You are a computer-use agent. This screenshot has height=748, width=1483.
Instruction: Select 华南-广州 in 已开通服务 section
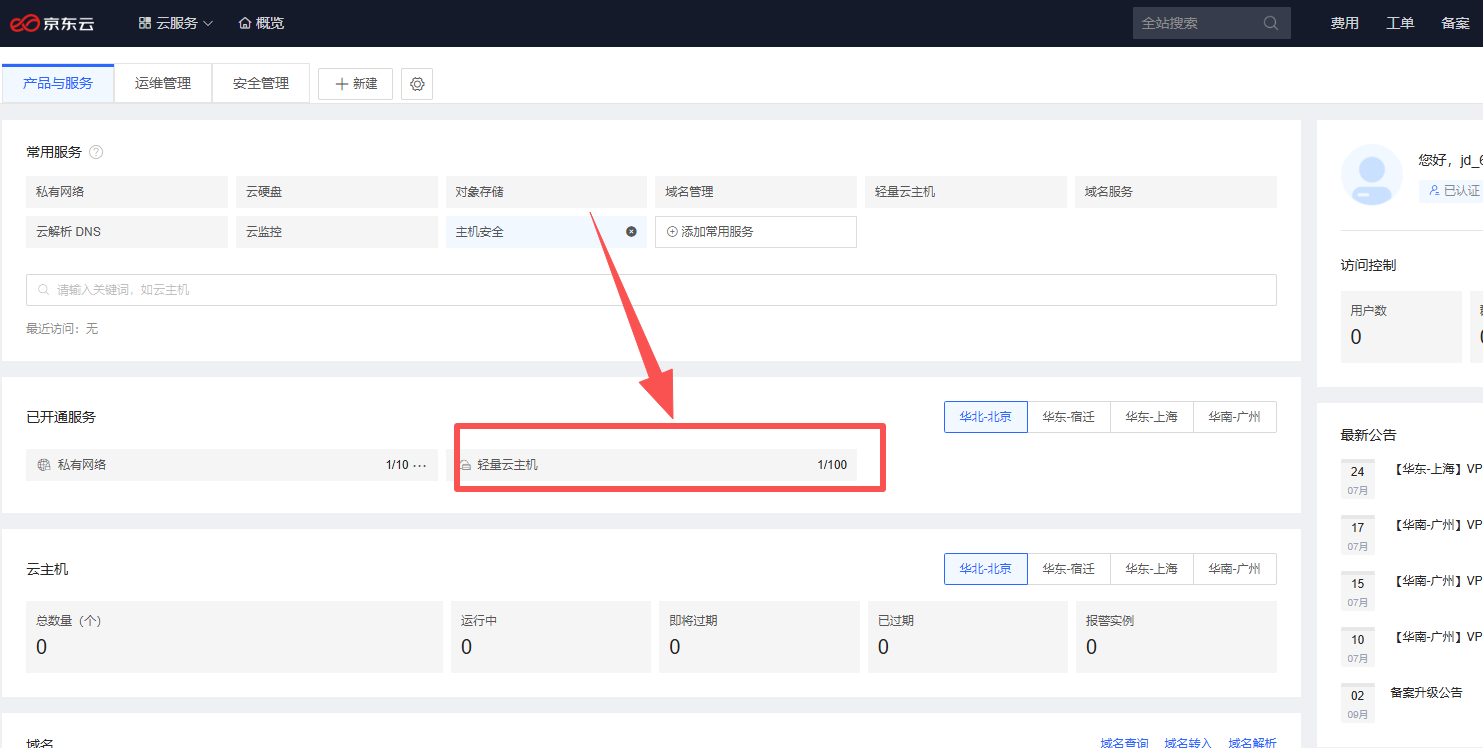pyautogui.click(x=1235, y=417)
